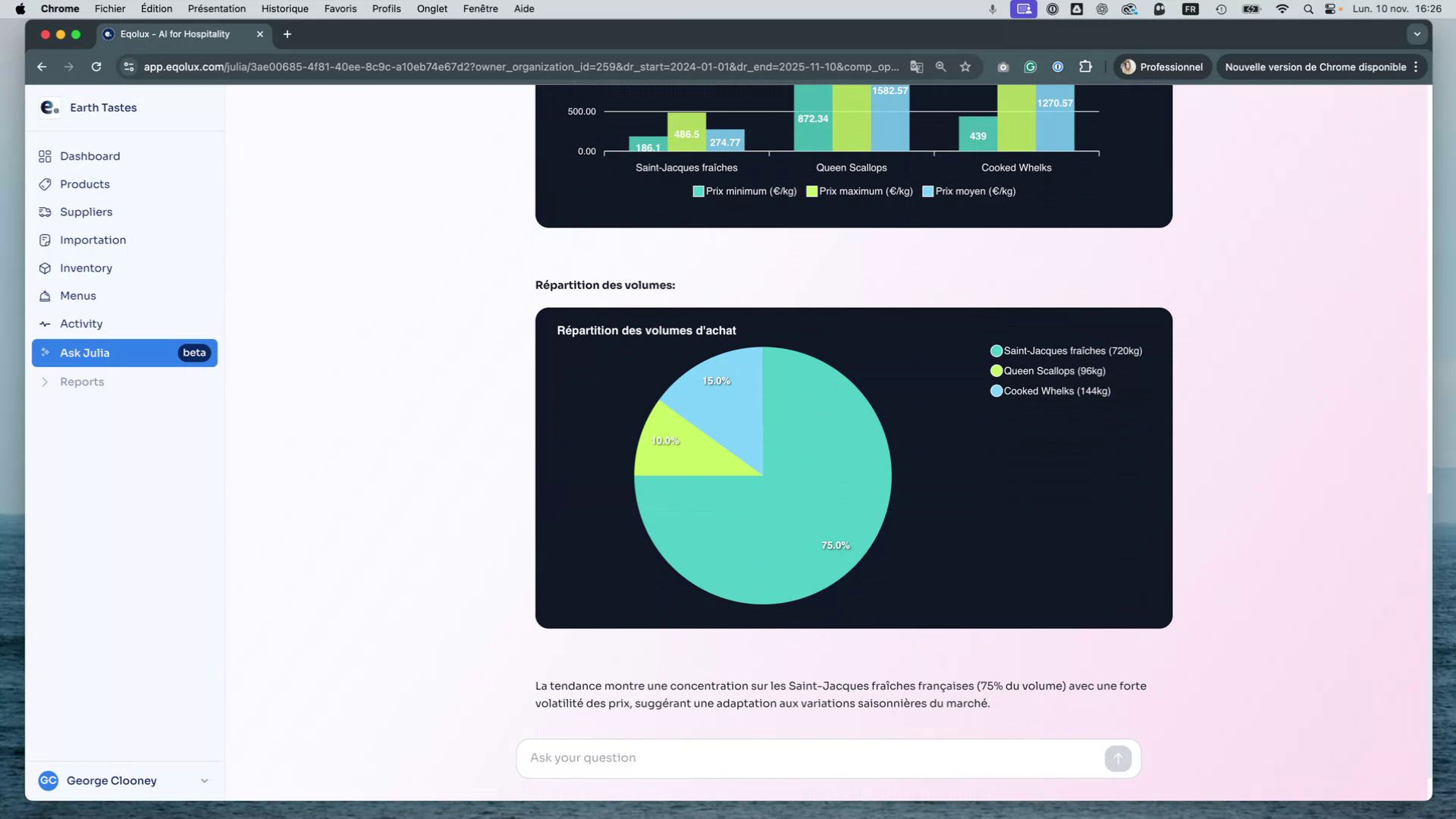Open Dashboard via its grid icon
The width and height of the screenshot is (1456, 819).
(45, 156)
